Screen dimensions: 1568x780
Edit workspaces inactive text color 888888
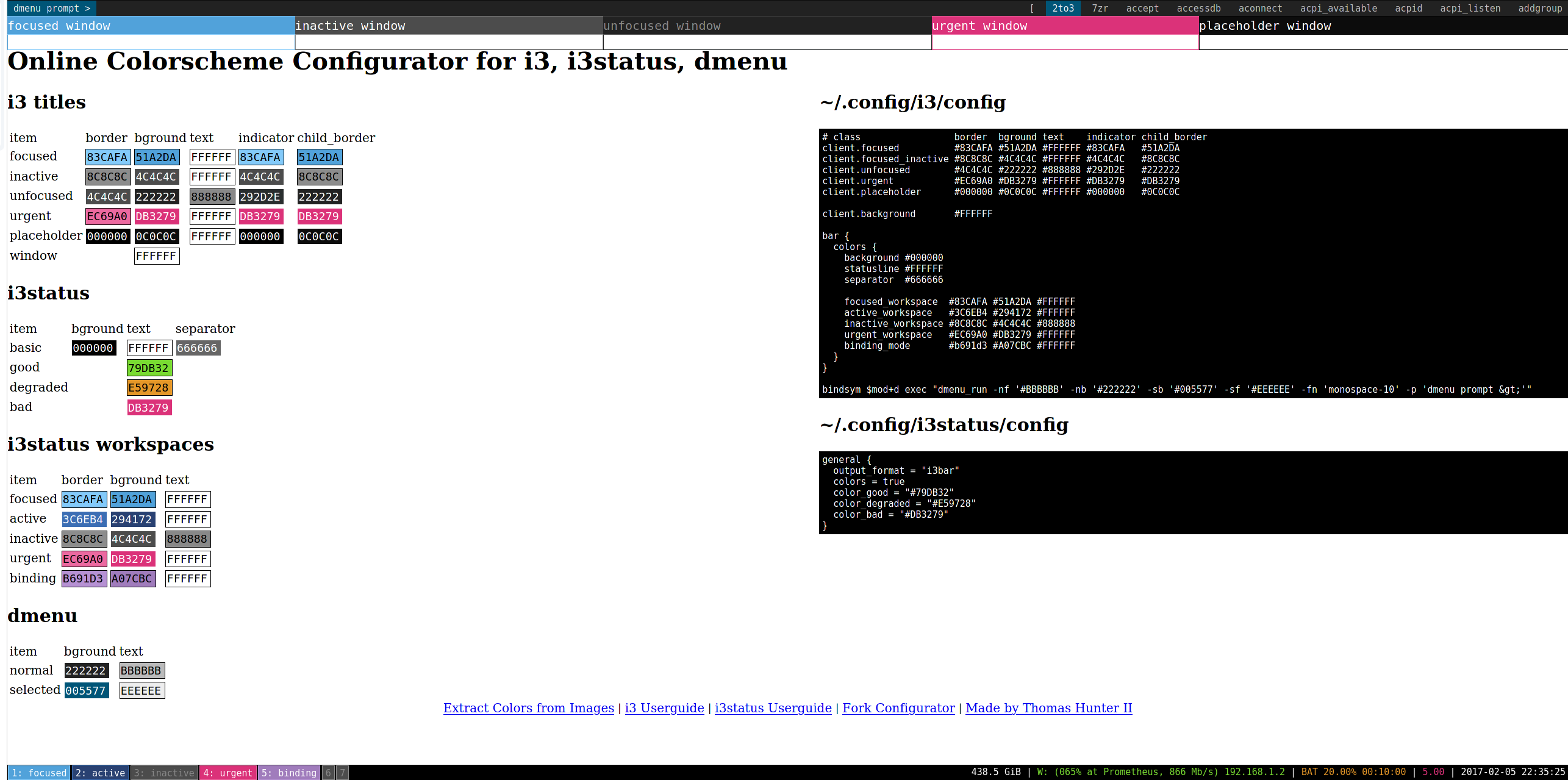tap(188, 539)
